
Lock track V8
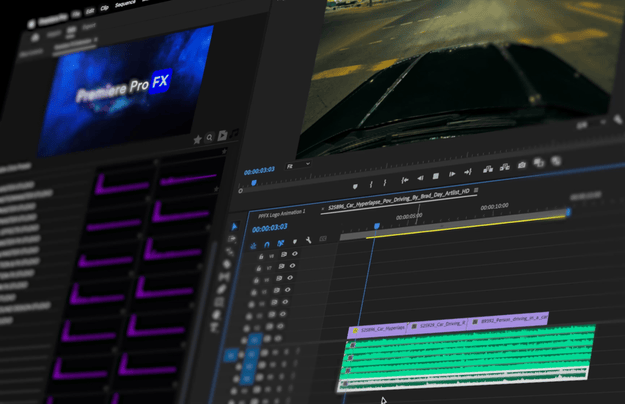pos(261,257)
